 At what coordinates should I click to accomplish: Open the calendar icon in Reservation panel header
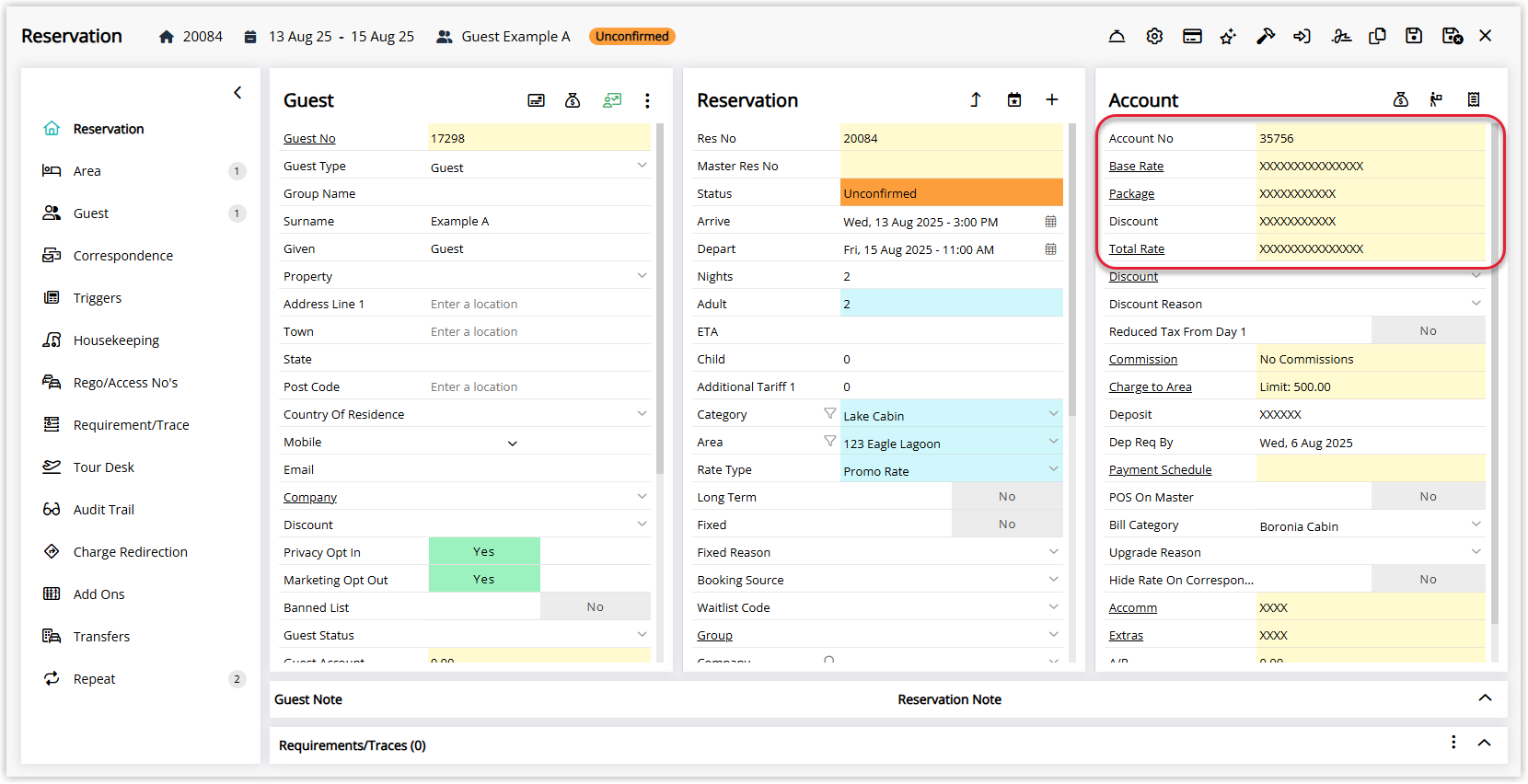[x=1014, y=99]
